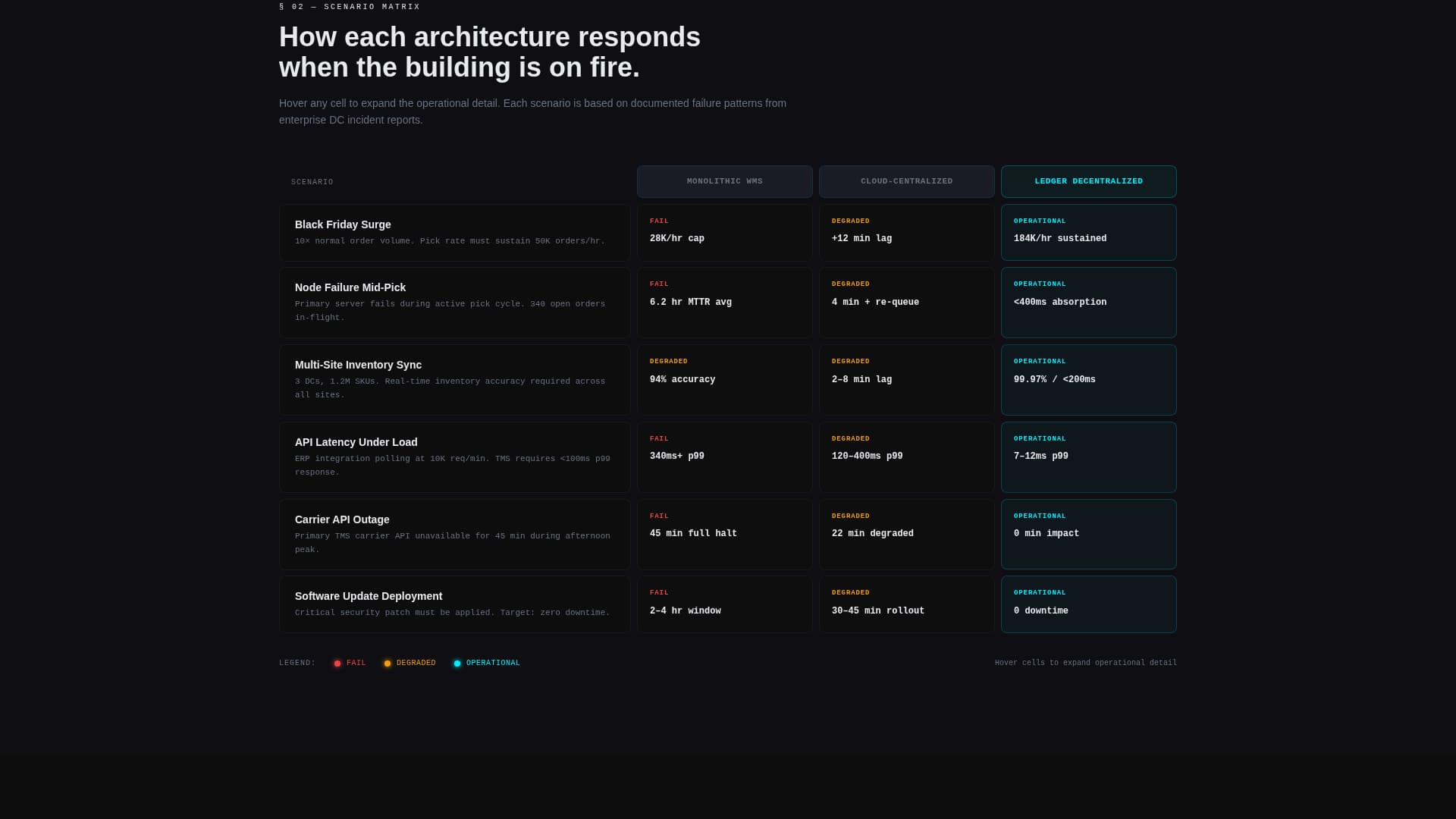This screenshot has width=1456, height=819.
Task: Click the '6.2 hr MTTR avg' cell
Action: click(x=724, y=303)
